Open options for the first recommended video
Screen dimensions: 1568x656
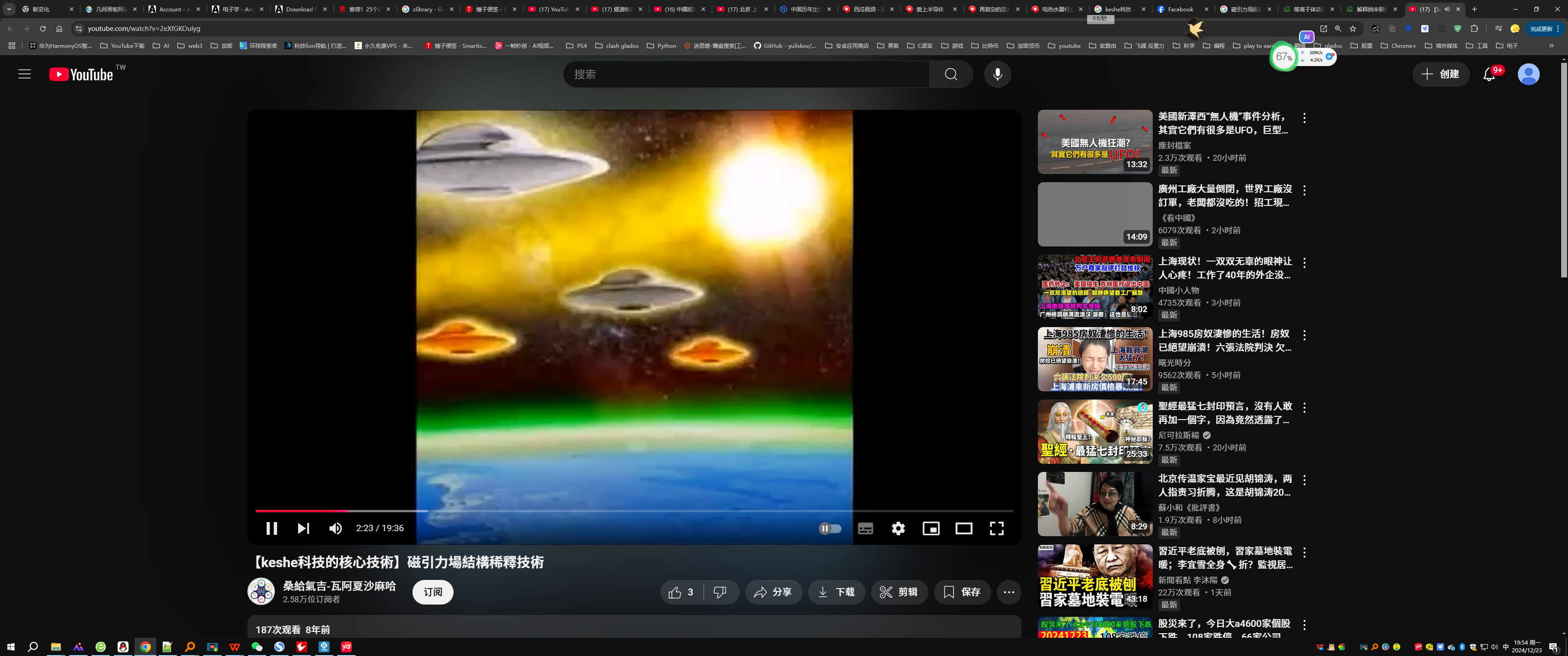(x=1304, y=118)
